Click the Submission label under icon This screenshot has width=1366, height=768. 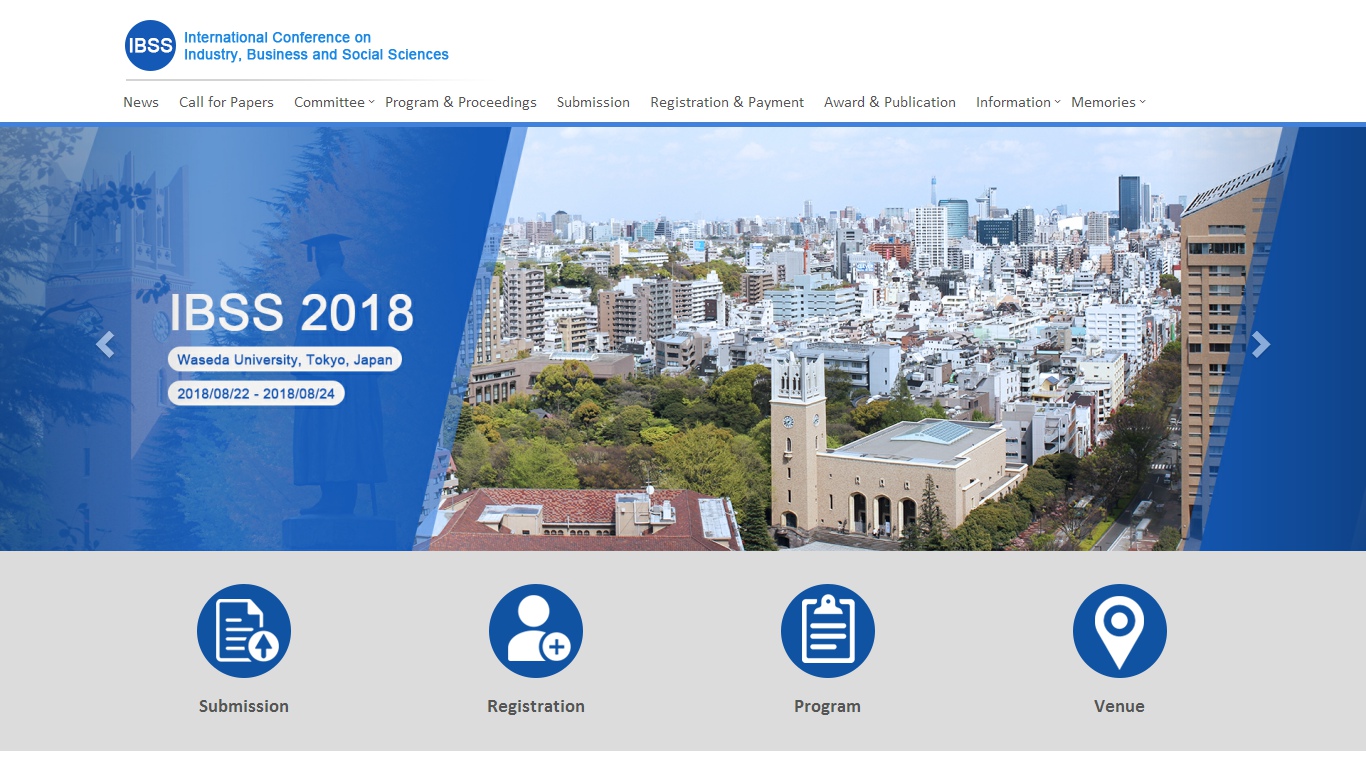pos(244,706)
